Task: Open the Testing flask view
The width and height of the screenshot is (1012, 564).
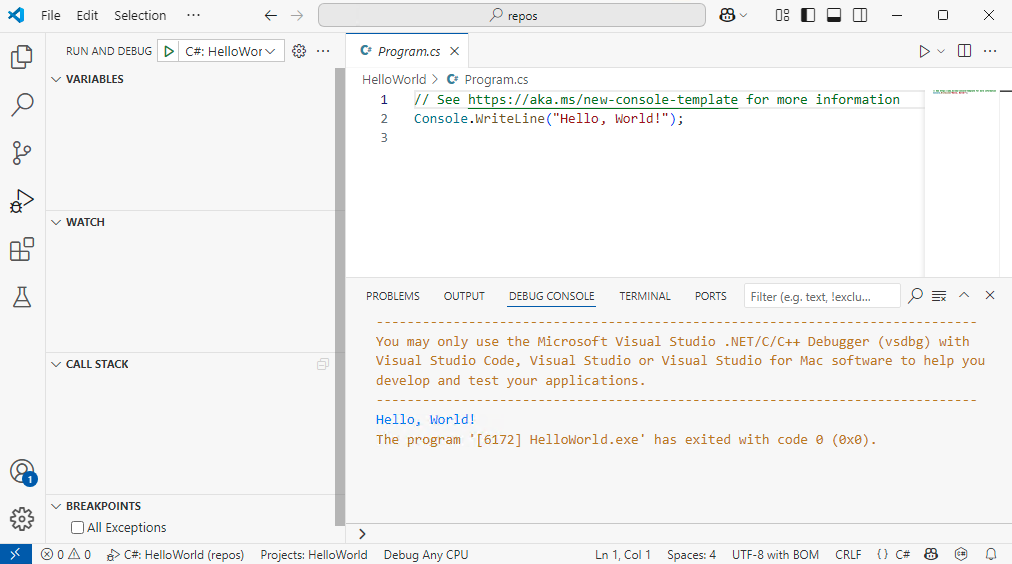Action: click(22, 297)
